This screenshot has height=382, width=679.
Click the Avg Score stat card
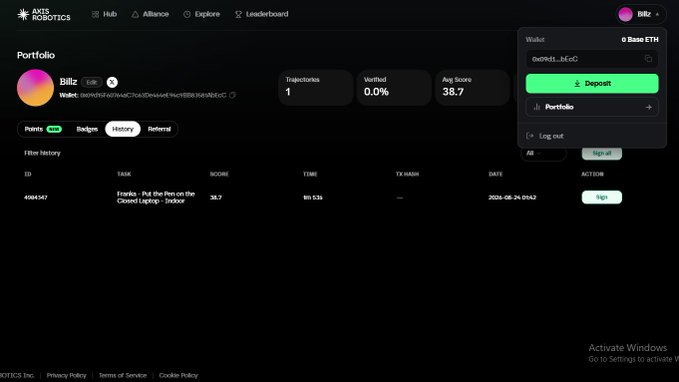click(x=472, y=88)
